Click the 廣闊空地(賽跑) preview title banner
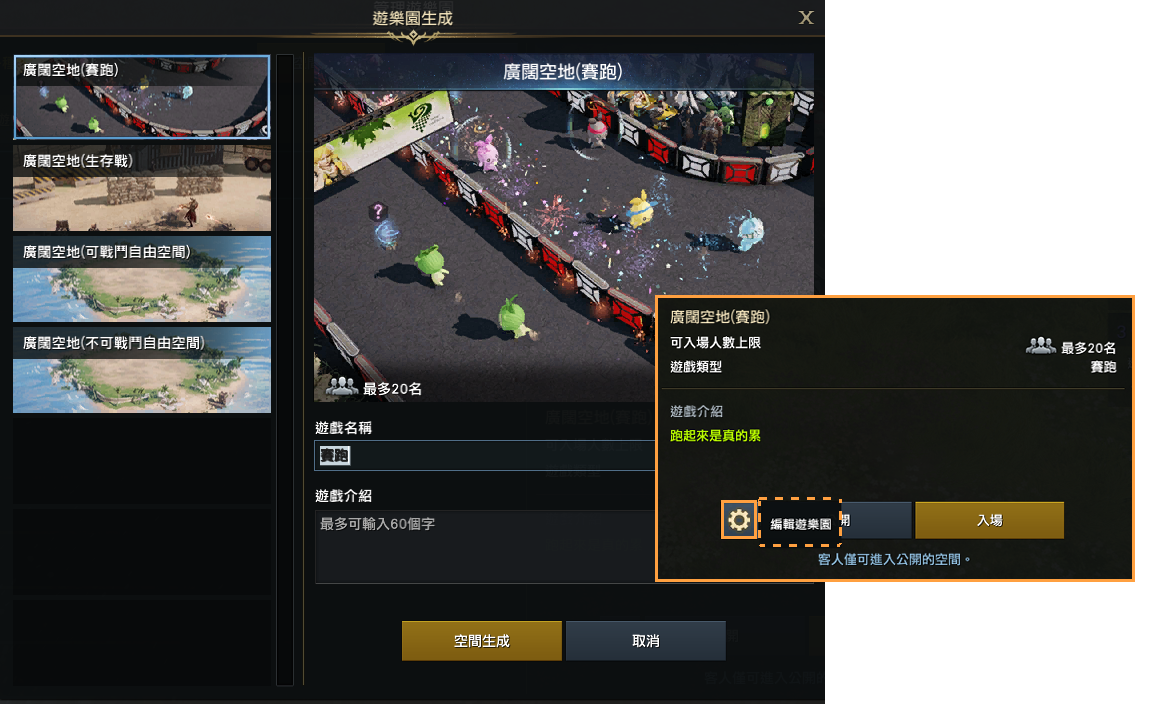Image resolution: width=1153 pixels, height=704 pixels. tap(563, 72)
